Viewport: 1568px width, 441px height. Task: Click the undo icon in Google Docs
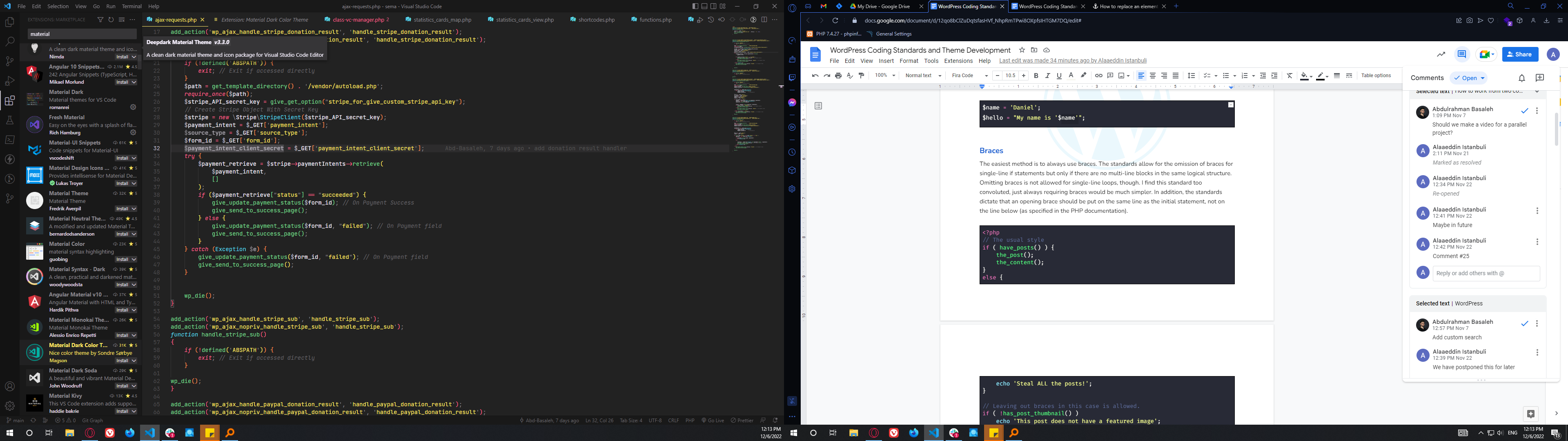coord(815,76)
